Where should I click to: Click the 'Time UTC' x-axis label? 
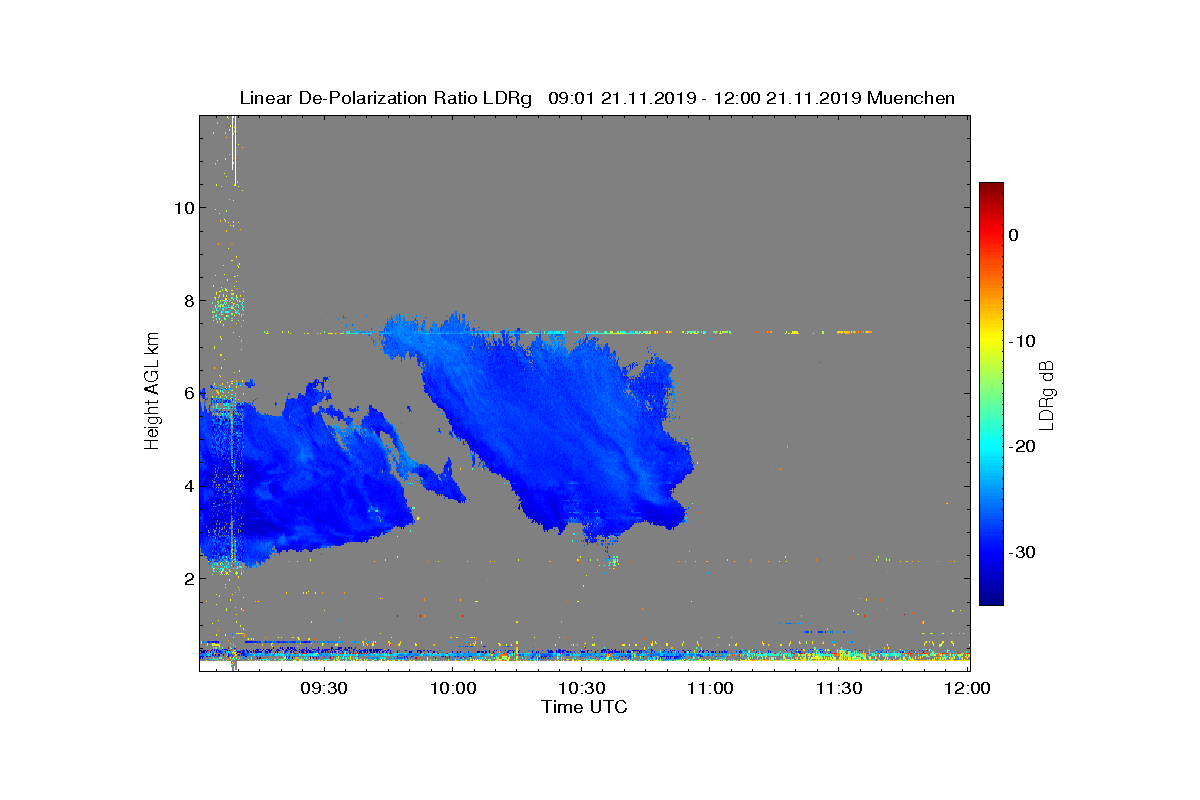click(x=585, y=707)
